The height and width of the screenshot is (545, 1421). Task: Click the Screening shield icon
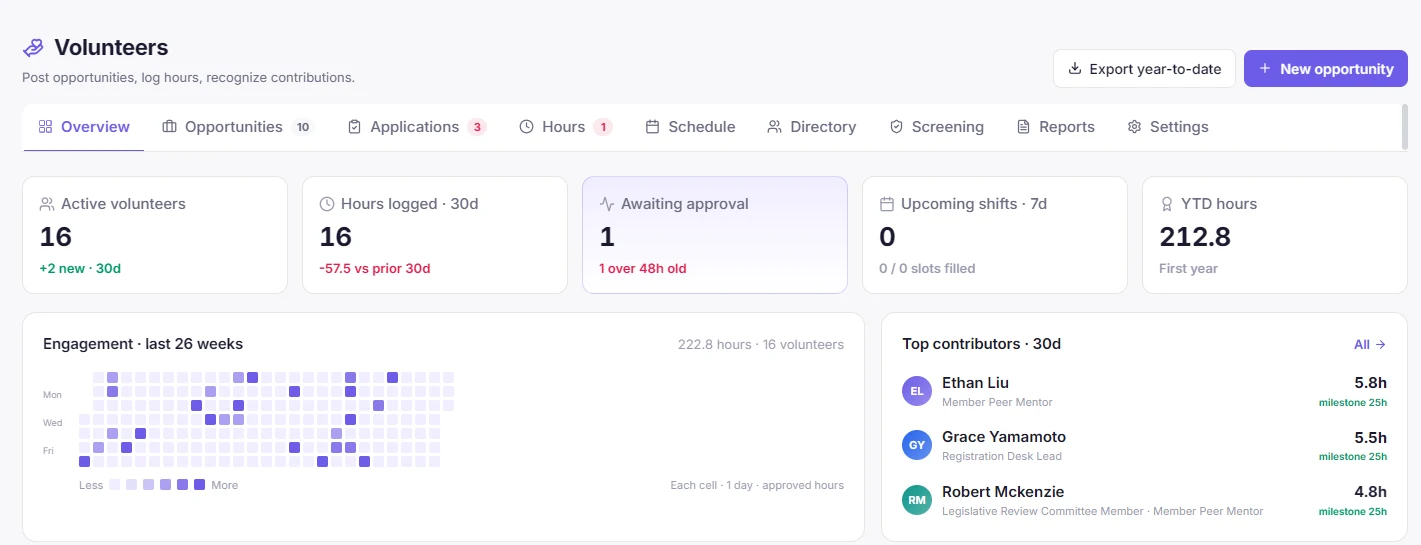(896, 127)
